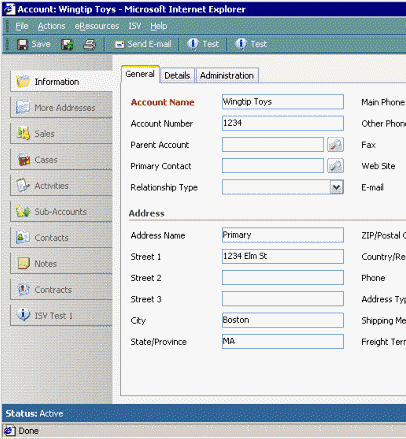Click the Street 2 field

pyautogui.click(x=283, y=278)
